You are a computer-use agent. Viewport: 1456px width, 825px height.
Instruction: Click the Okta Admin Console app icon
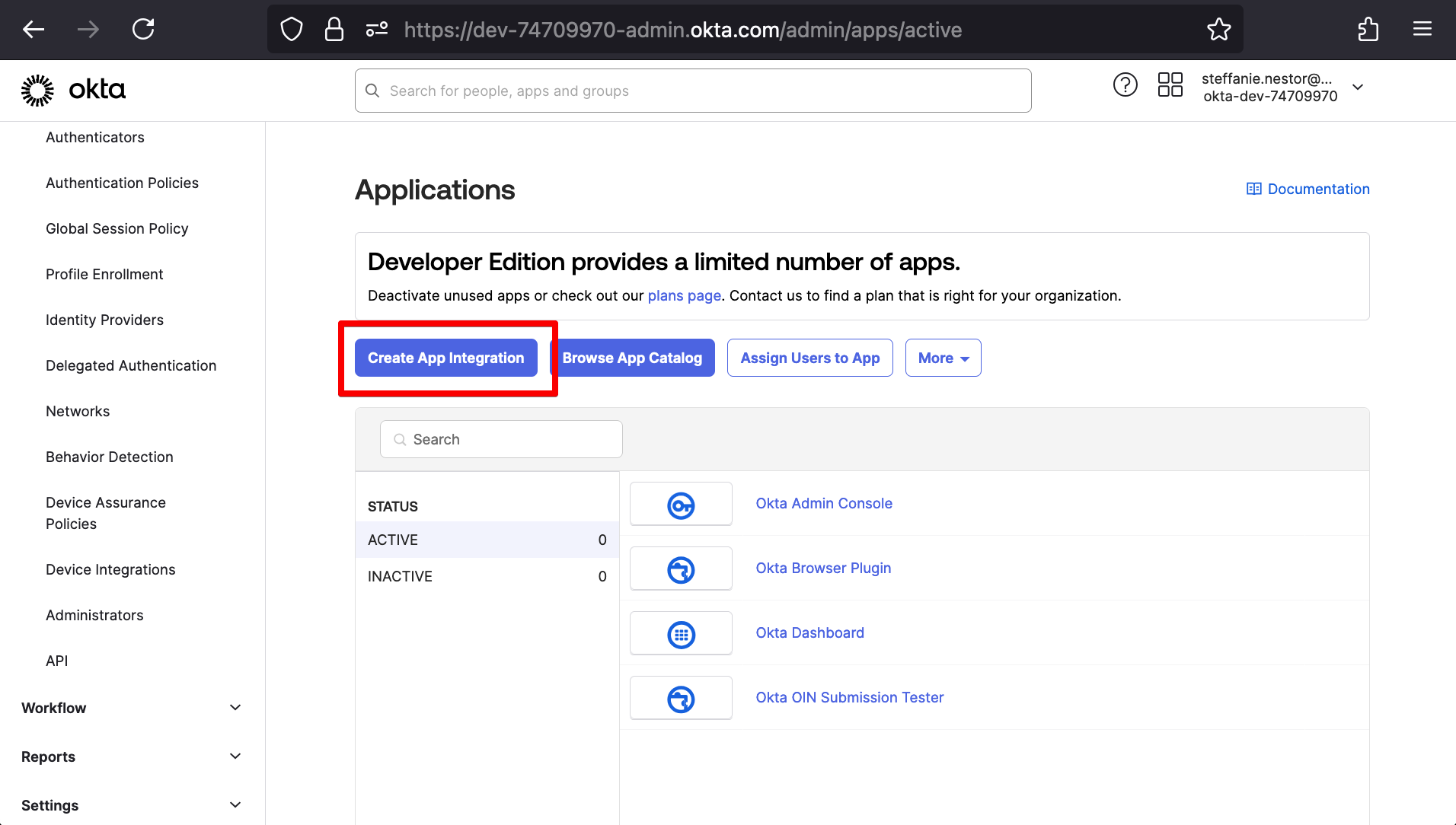(x=681, y=504)
